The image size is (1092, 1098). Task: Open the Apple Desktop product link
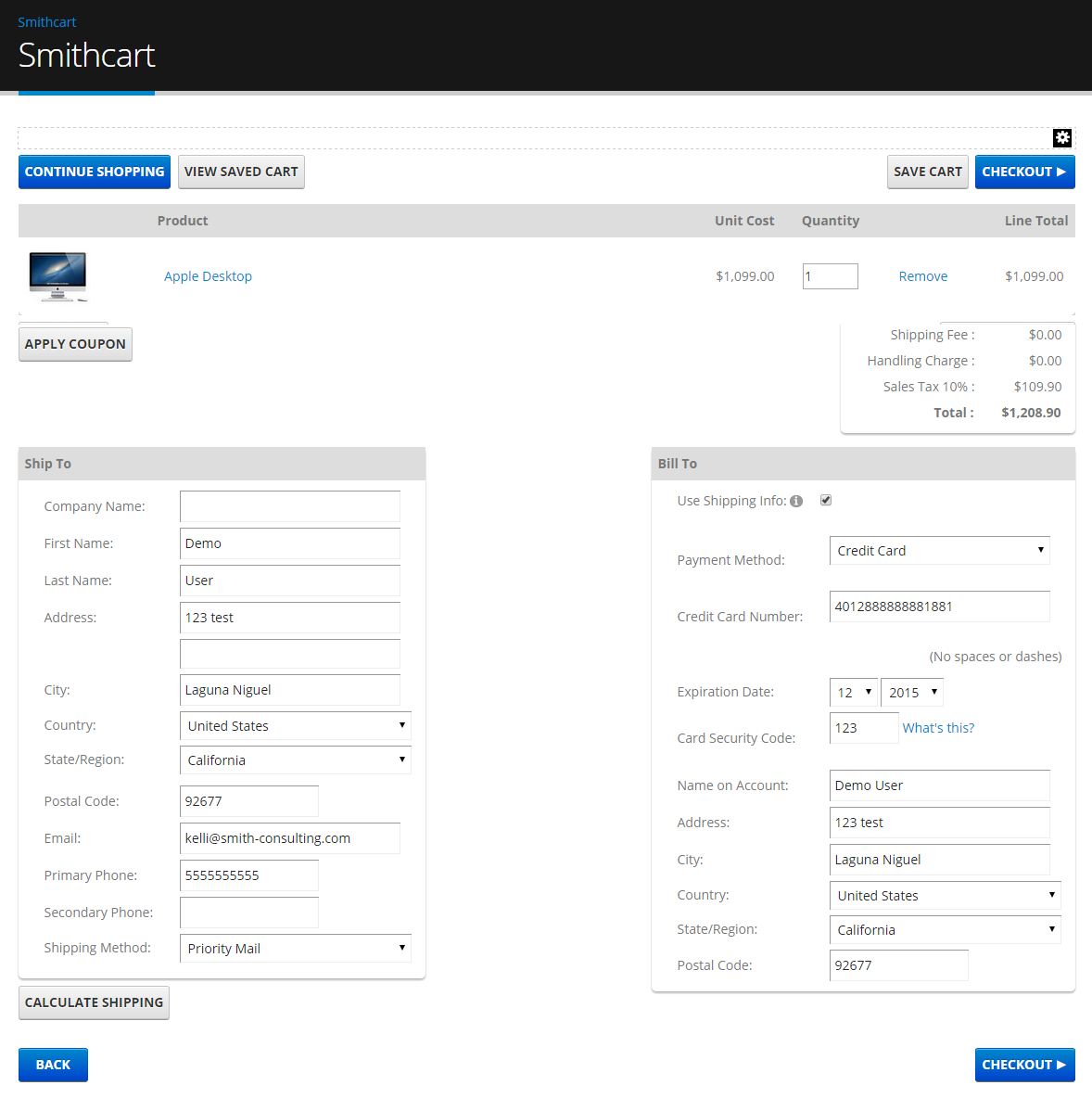208,276
